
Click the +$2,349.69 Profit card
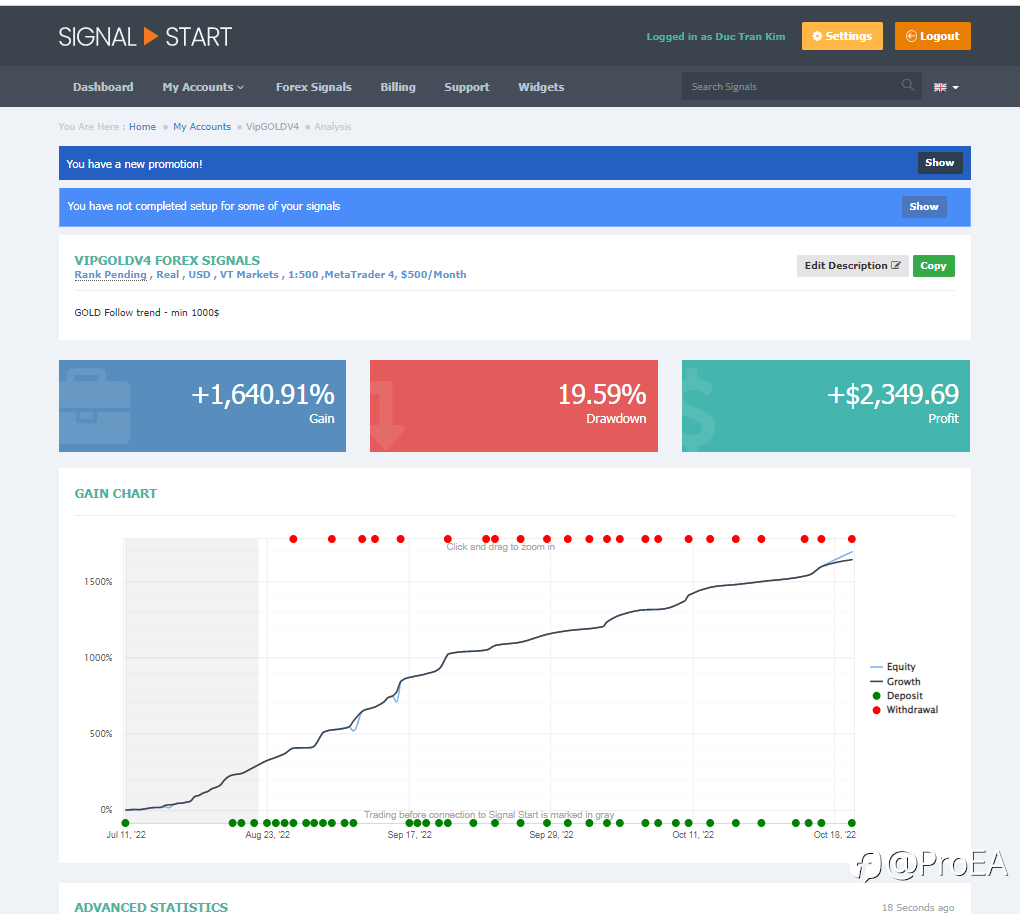pyautogui.click(x=825, y=406)
